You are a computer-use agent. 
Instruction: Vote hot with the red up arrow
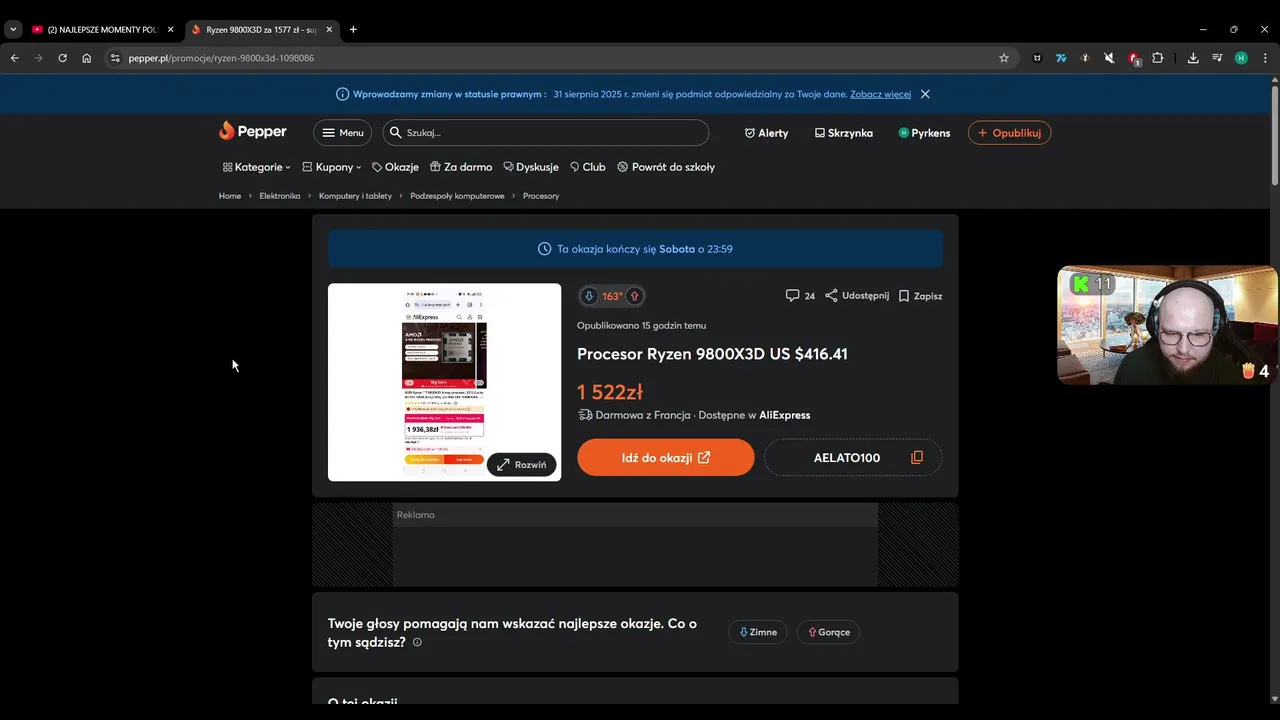(634, 296)
